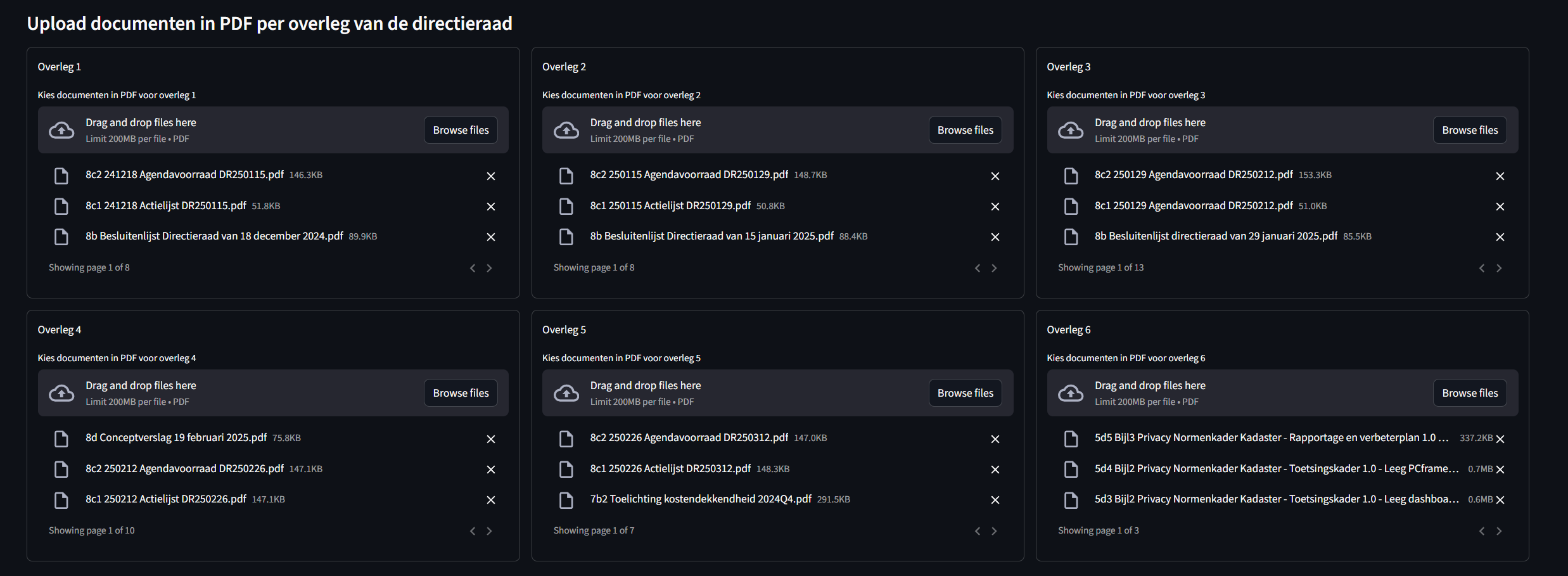
Task: Go to previous page in Overleg 5 list
Action: tap(977, 531)
